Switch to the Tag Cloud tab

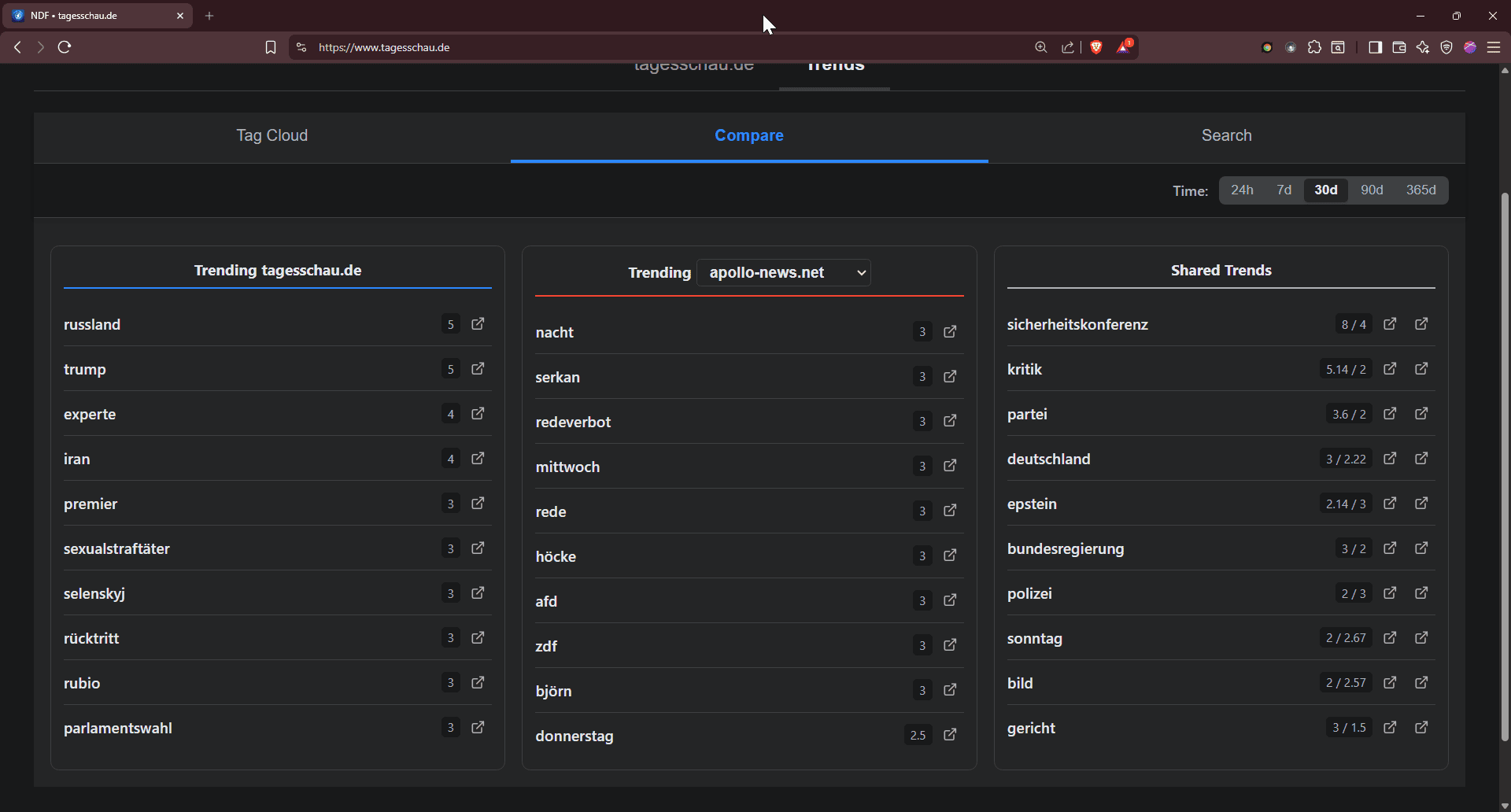272,135
